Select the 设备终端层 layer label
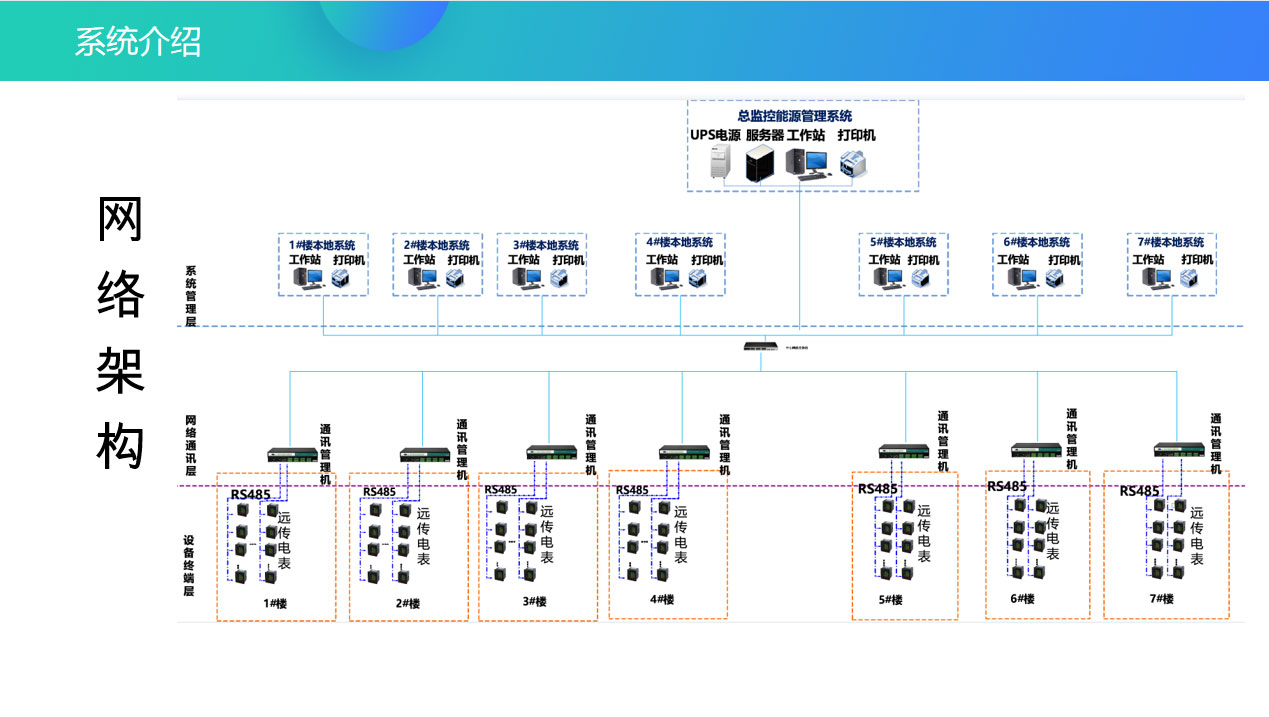This screenshot has height=717, width=1269. 188,565
